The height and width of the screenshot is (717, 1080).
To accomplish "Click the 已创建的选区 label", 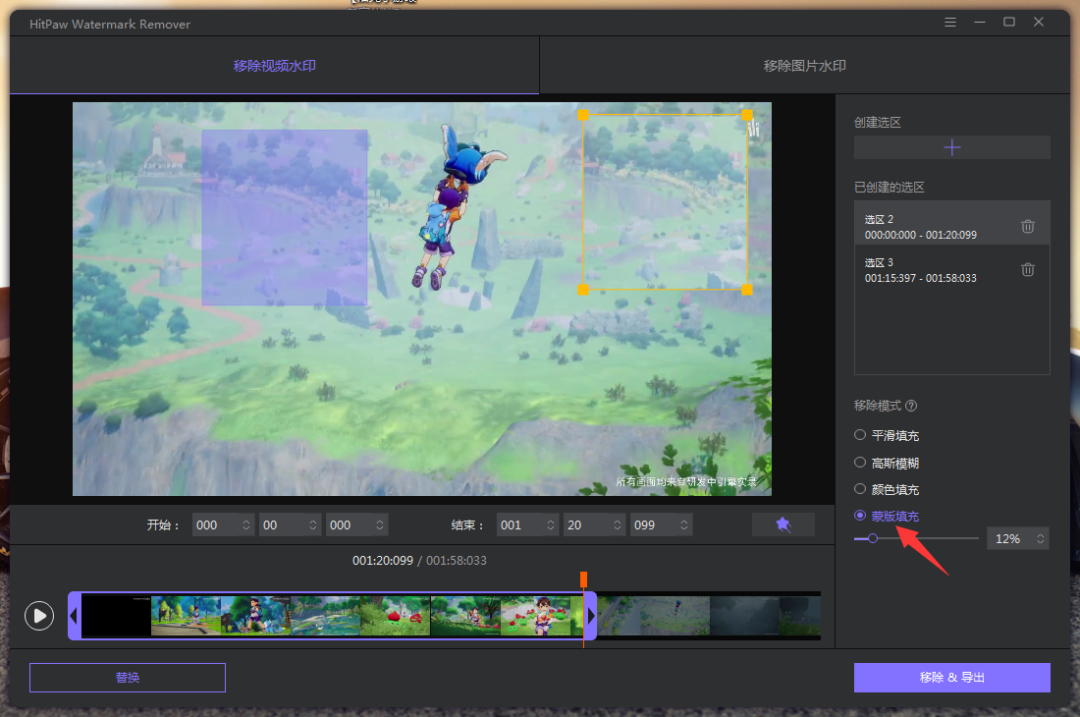I will pos(889,187).
